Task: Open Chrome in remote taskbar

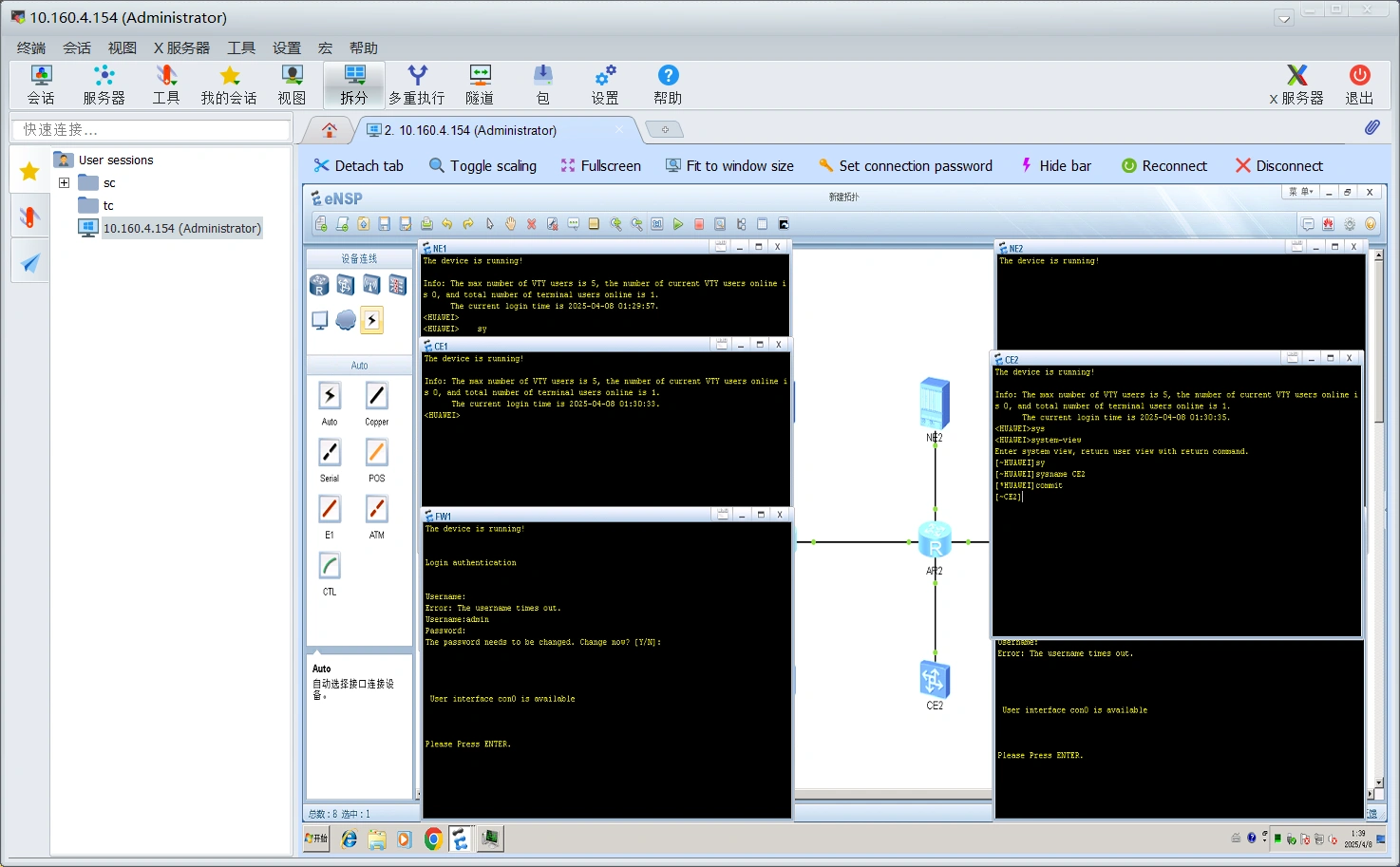Action: click(433, 839)
